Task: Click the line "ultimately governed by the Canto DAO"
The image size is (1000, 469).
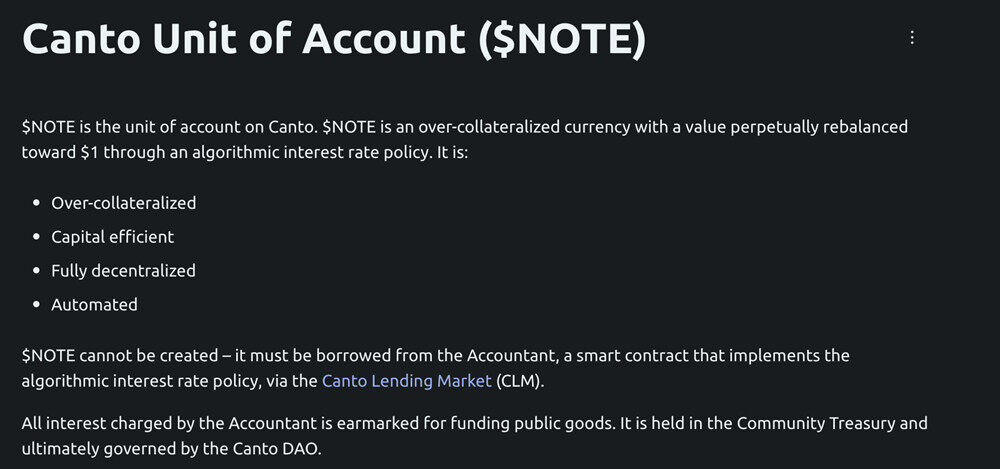Action: pos(171,449)
